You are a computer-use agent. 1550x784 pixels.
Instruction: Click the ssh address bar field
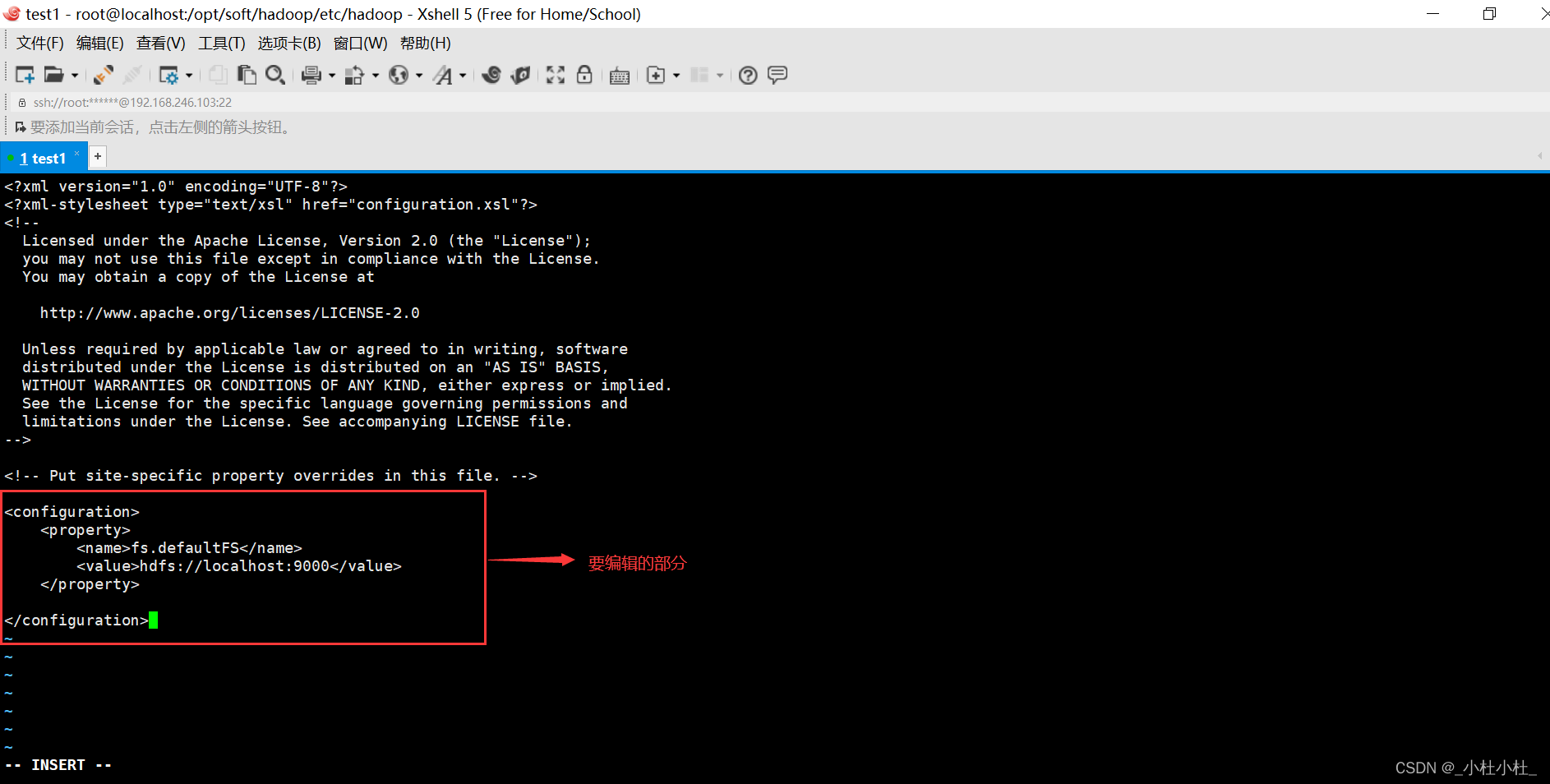tap(132, 103)
